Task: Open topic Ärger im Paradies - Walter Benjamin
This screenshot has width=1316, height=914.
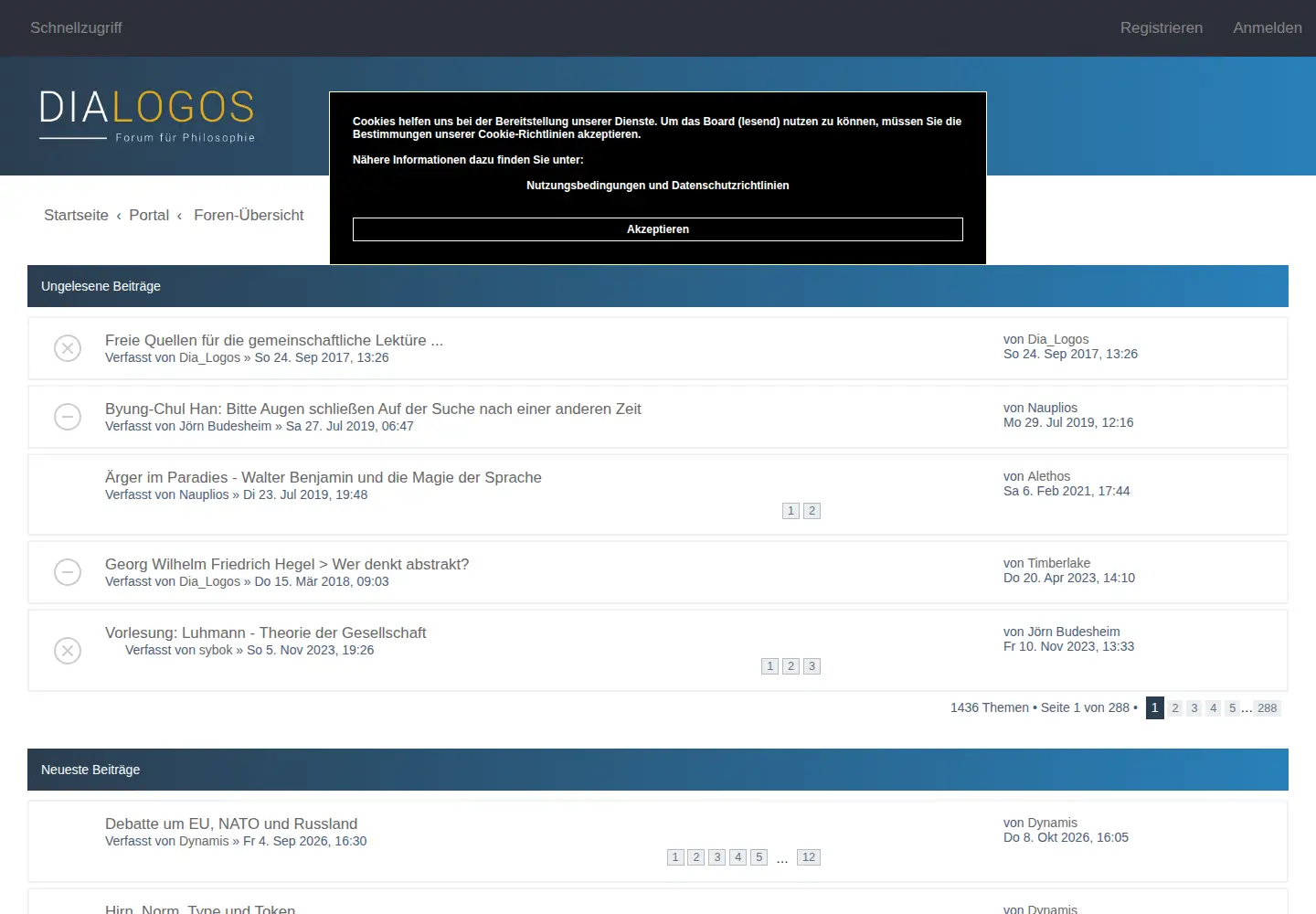Action: coord(324,477)
